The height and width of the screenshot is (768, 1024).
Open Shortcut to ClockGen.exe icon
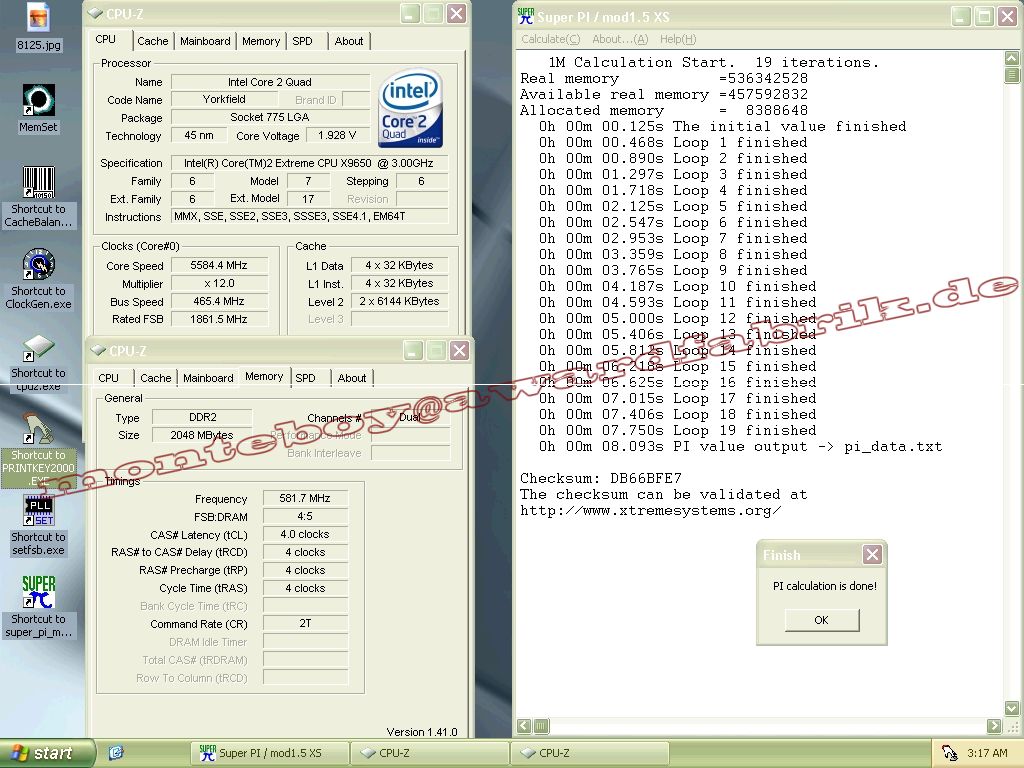point(39,264)
